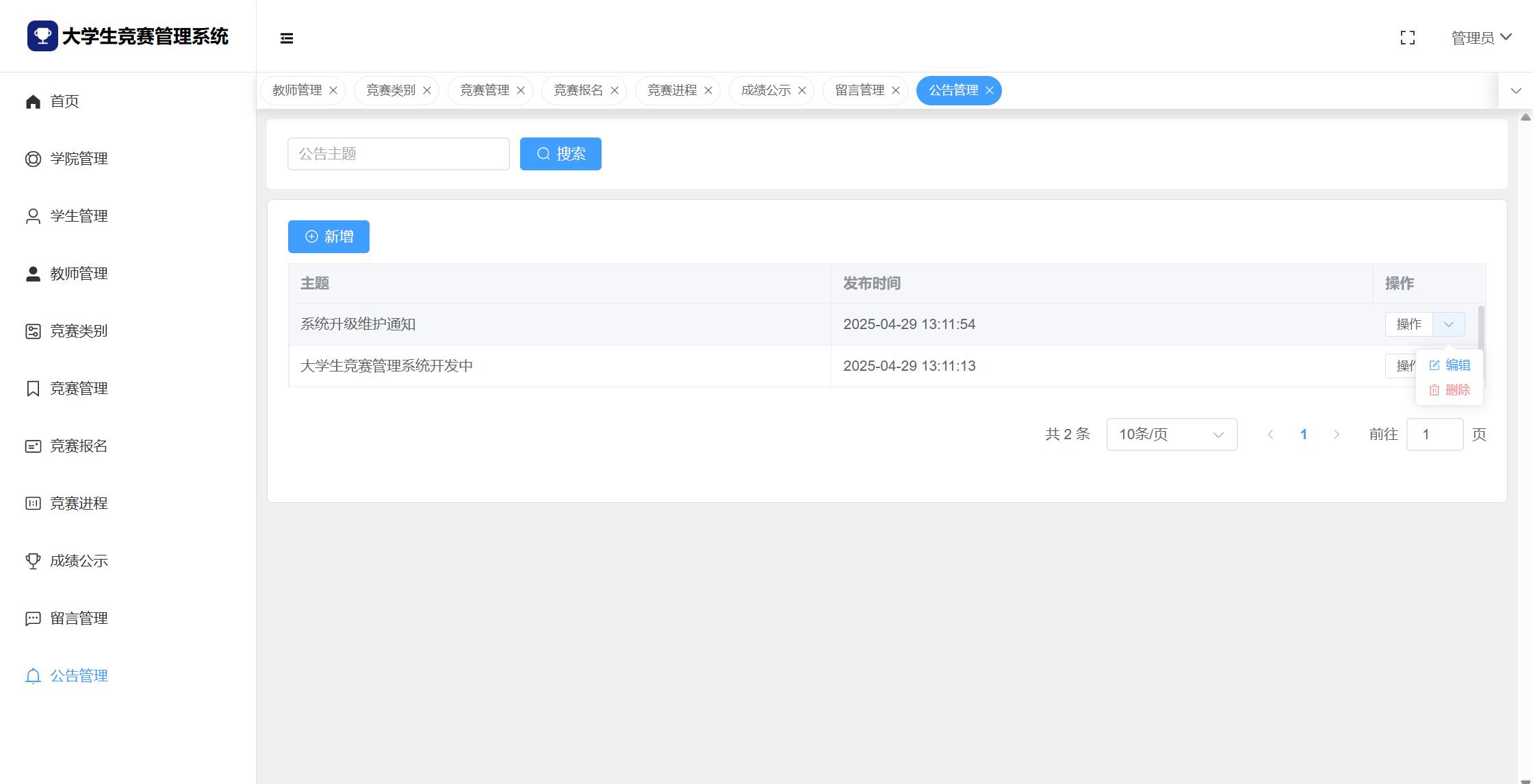Open 学院管理 in the sidebar

(79, 159)
